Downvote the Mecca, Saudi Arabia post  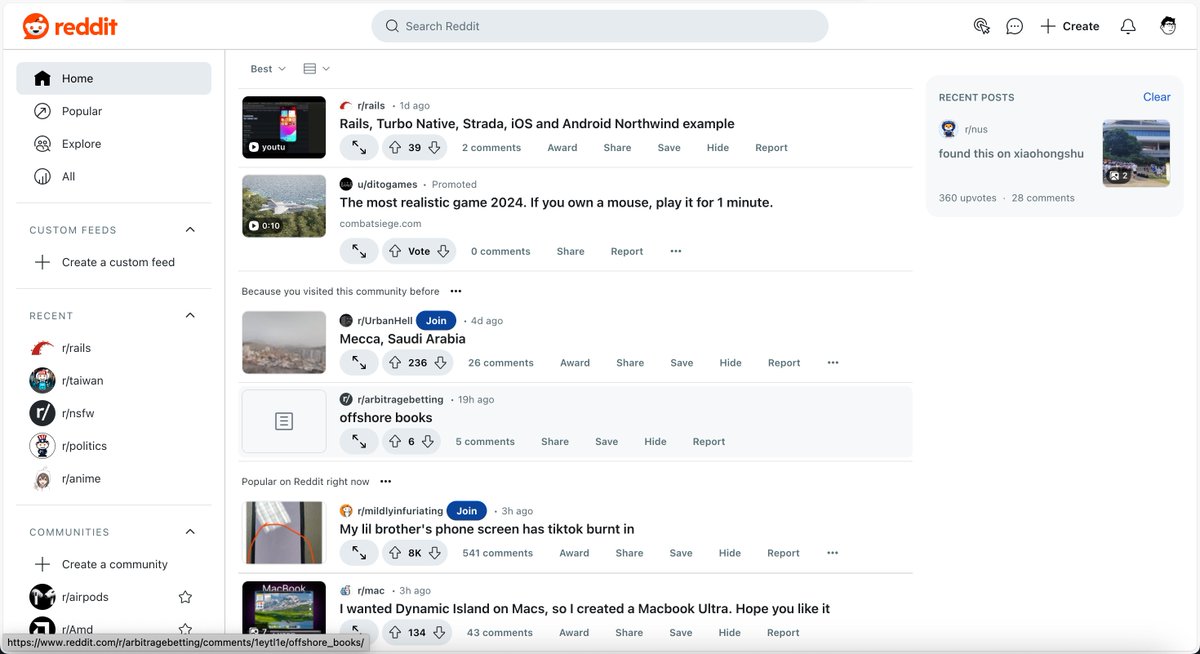click(440, 363)
